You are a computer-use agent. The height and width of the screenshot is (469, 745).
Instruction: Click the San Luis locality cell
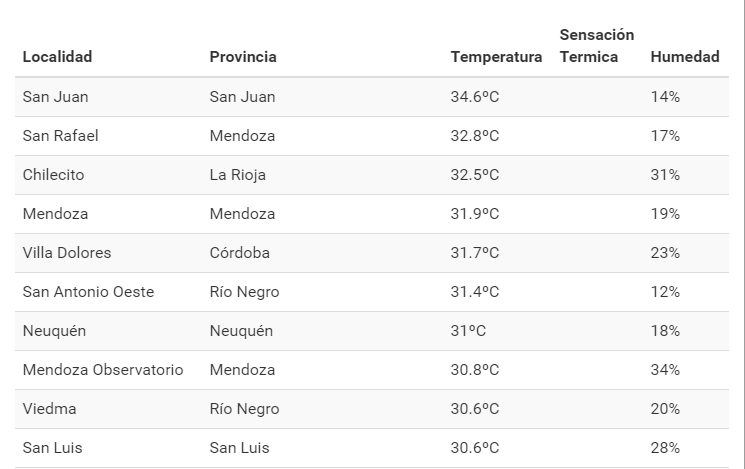(x=54, y=448)
